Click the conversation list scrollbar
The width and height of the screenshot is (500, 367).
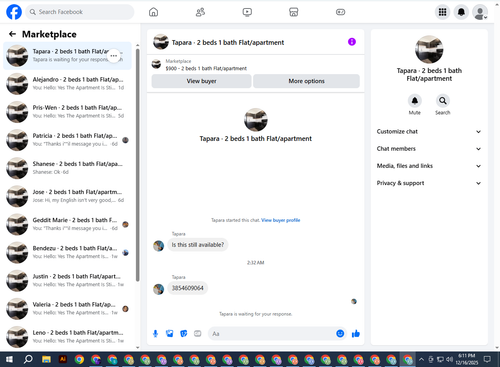tap(138, 165)
